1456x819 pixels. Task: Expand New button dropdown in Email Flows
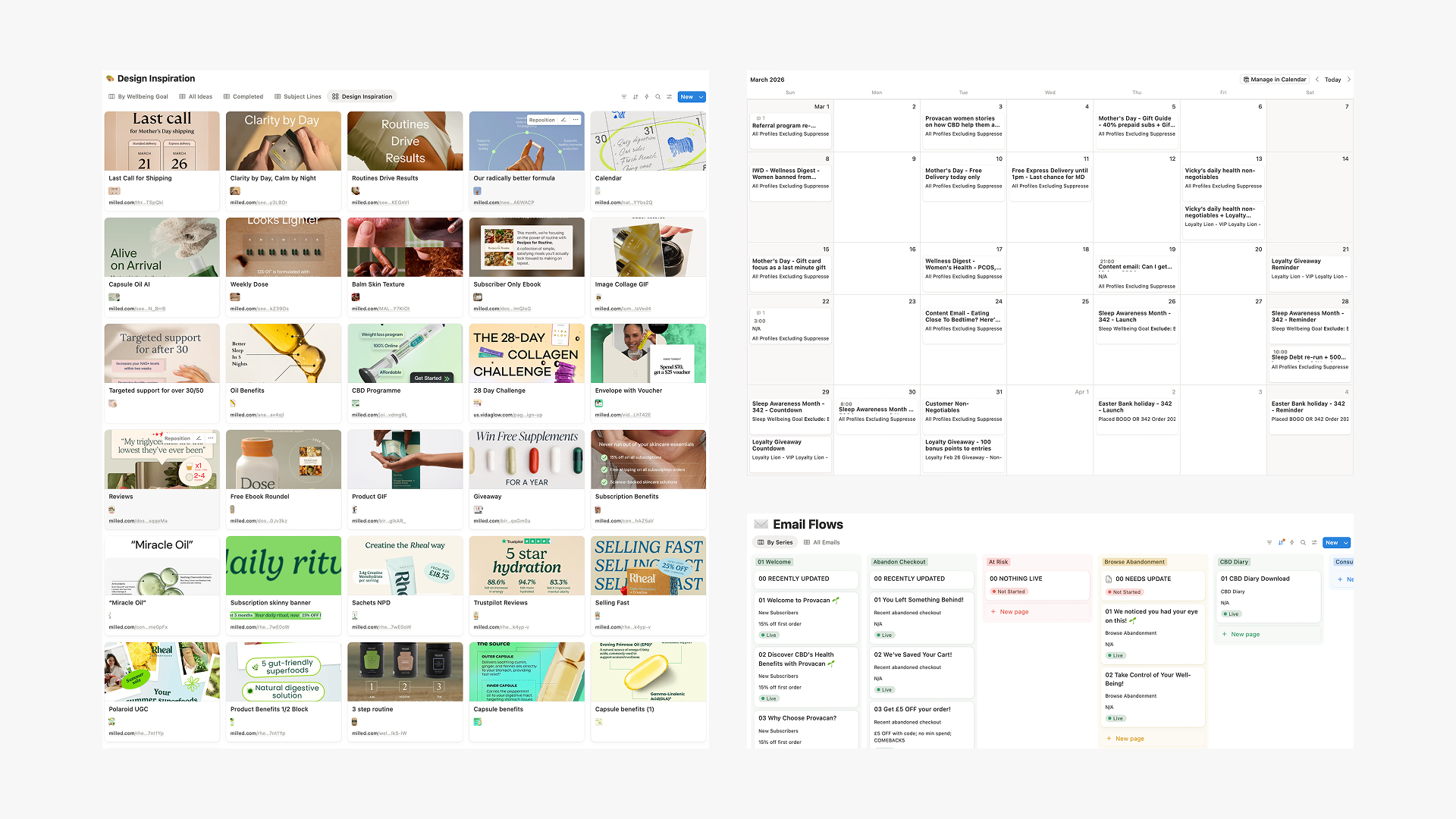point(1346,543)
